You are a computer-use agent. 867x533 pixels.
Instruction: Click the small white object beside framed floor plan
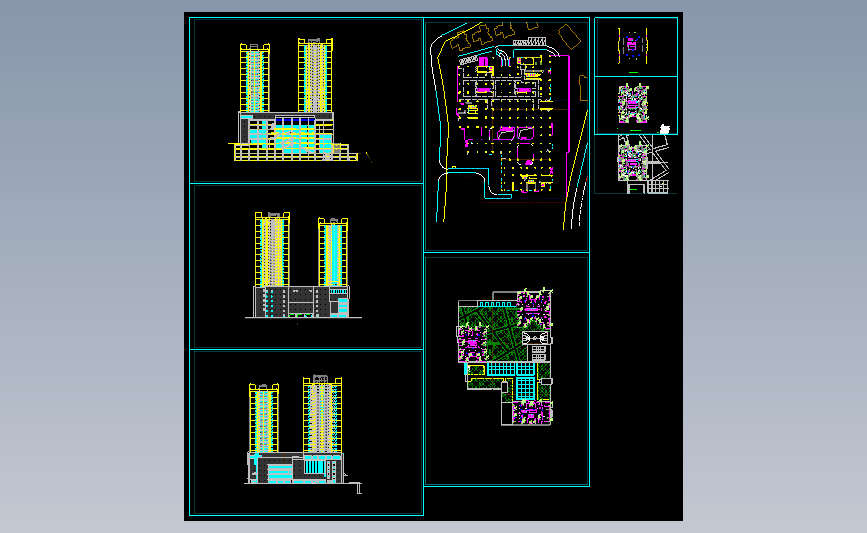coord(665,129)
